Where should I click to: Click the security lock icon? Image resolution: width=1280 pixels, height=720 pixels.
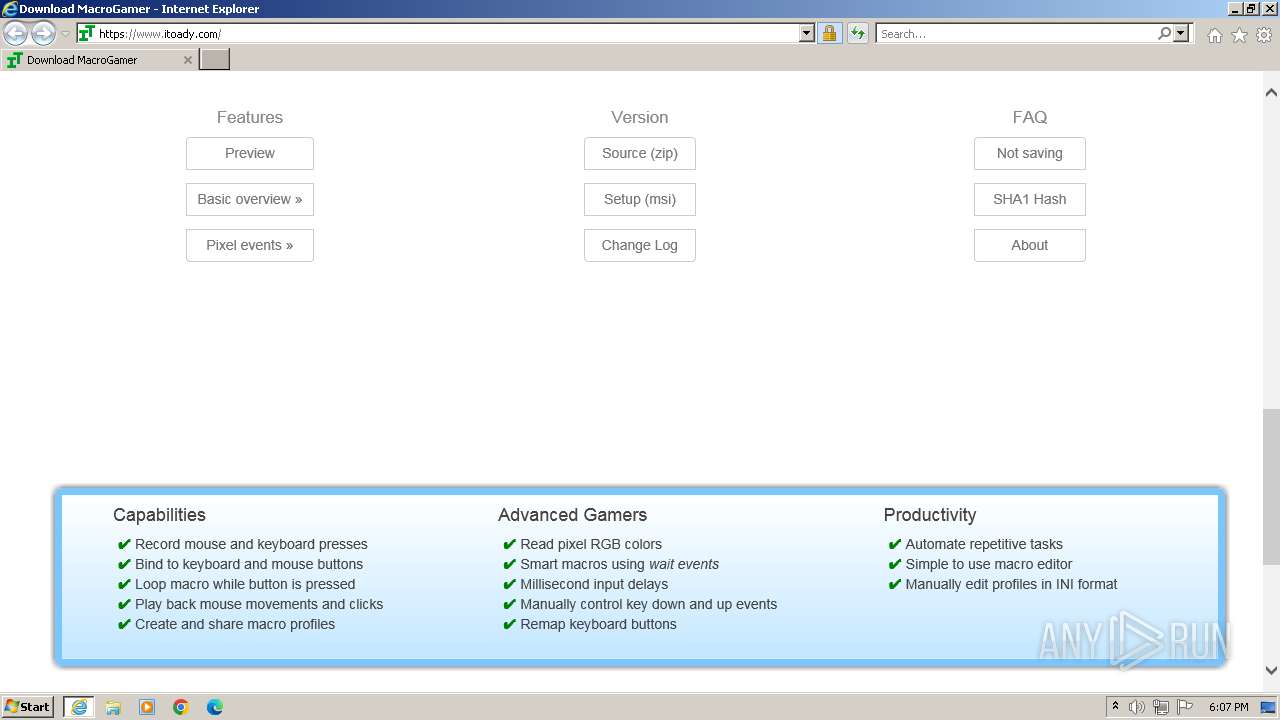[x=829, y=34]
